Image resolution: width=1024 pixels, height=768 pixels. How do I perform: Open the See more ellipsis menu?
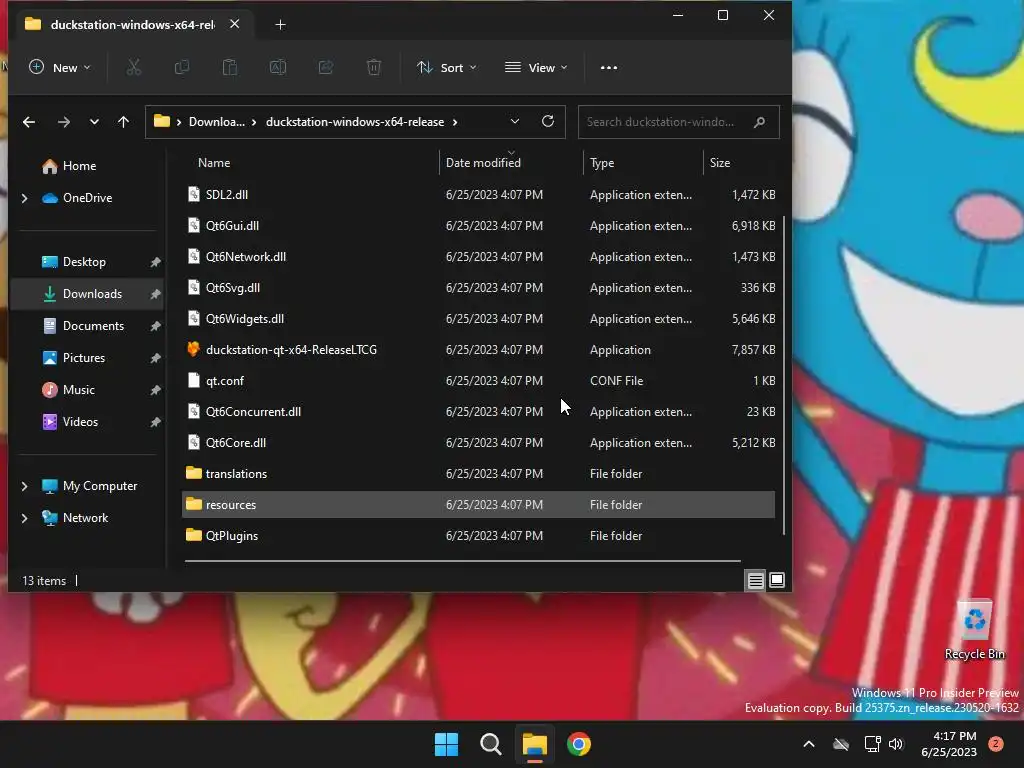pos(609,67)
